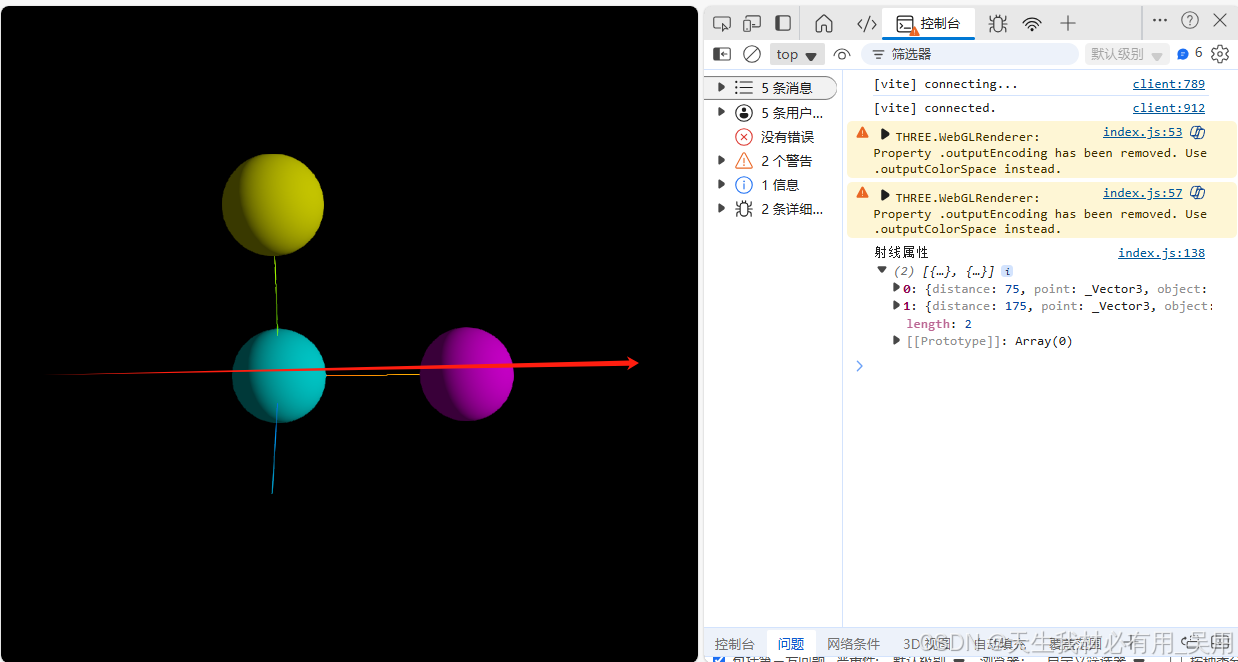Image resolution: width=1238 pixels, height=662 pixels.
Task: Expand the [[Prototype]]: Array(0) entry
Action: 897,340
